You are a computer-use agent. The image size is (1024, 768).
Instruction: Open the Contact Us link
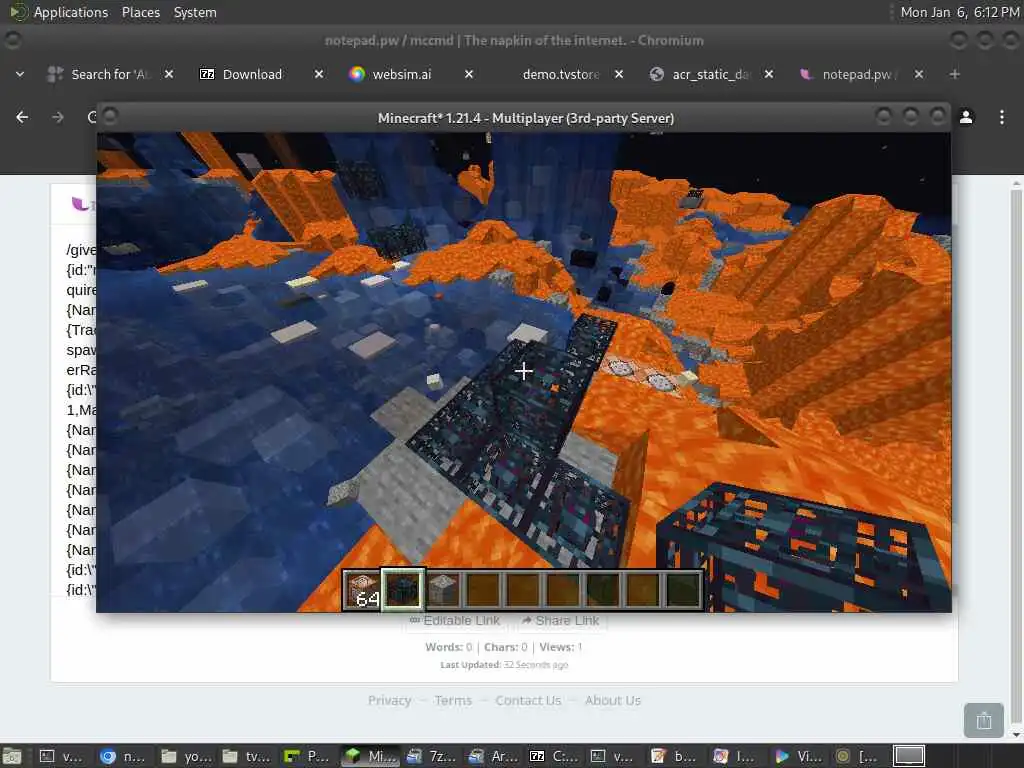pos(528,700)
